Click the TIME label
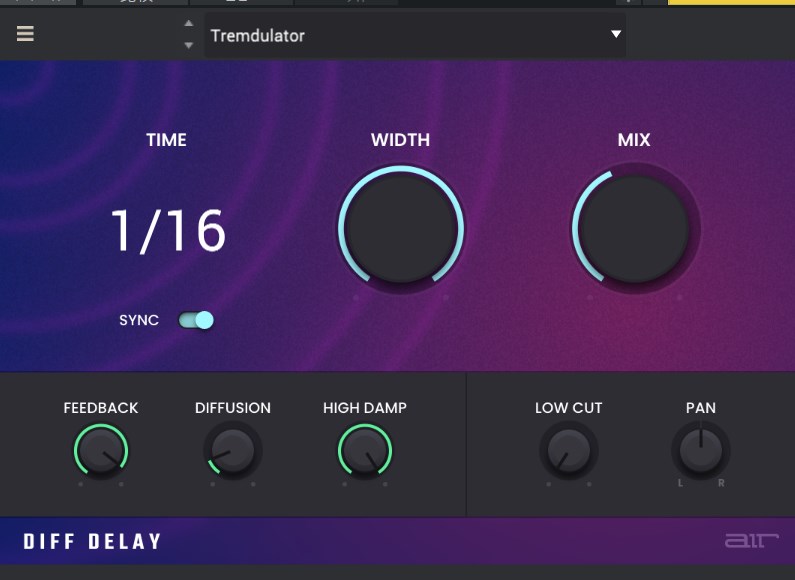Image resolution: width=795 pixels, height=580 pixels. [166, 140]
